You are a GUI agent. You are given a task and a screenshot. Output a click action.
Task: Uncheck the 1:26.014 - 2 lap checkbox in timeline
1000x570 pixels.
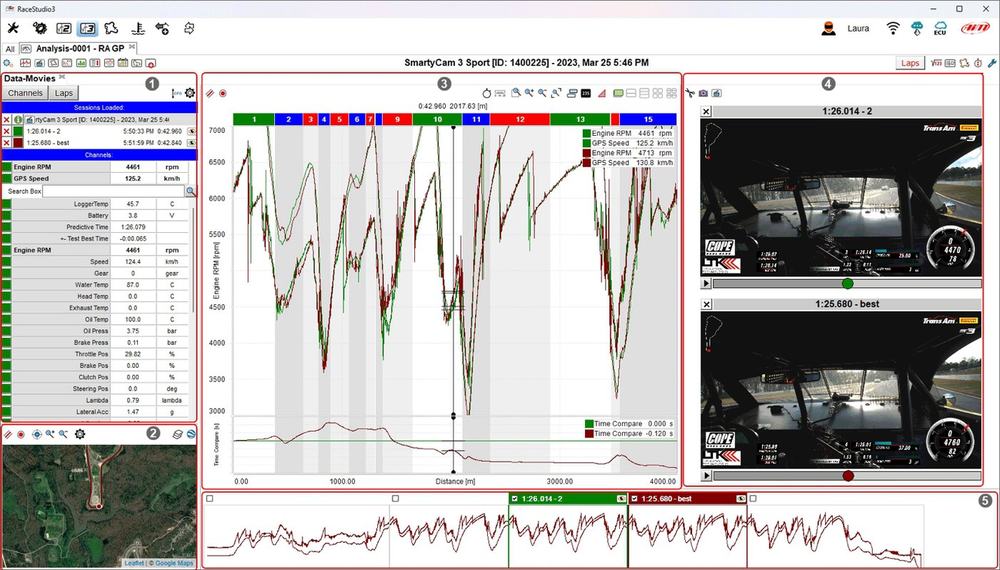coord(515,499)
